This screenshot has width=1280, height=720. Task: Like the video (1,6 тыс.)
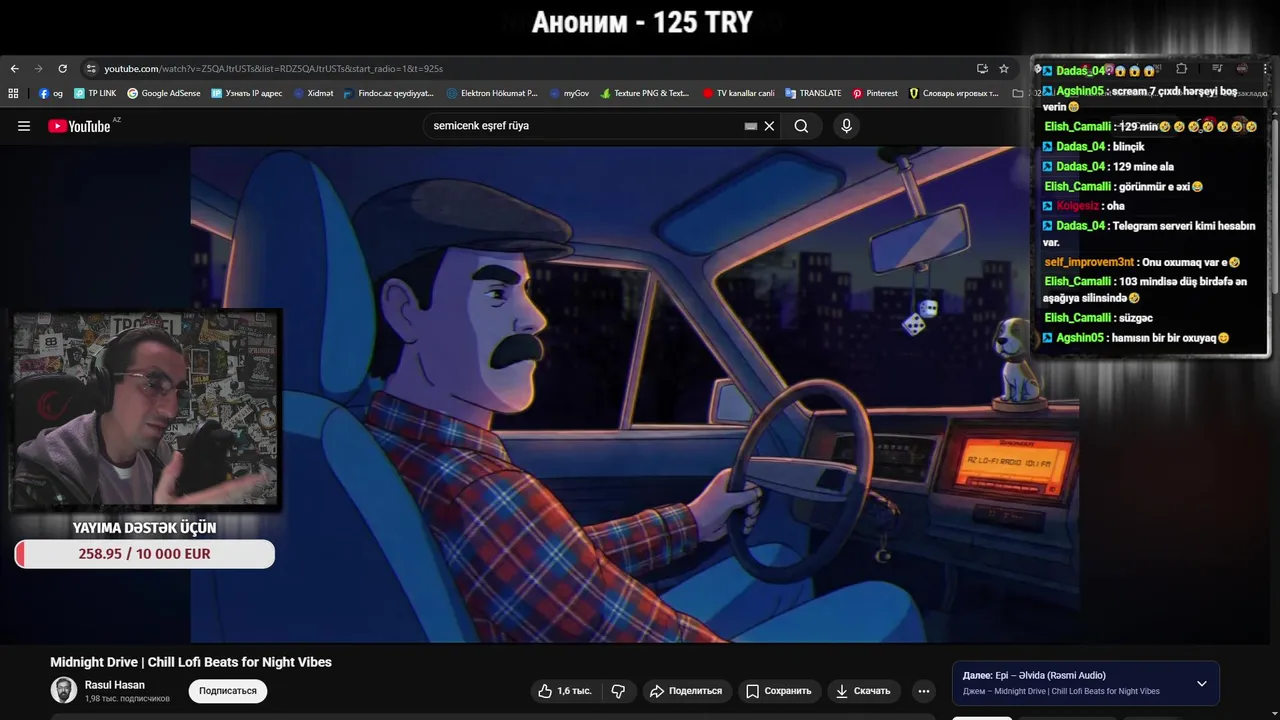(x=564, y=691)
